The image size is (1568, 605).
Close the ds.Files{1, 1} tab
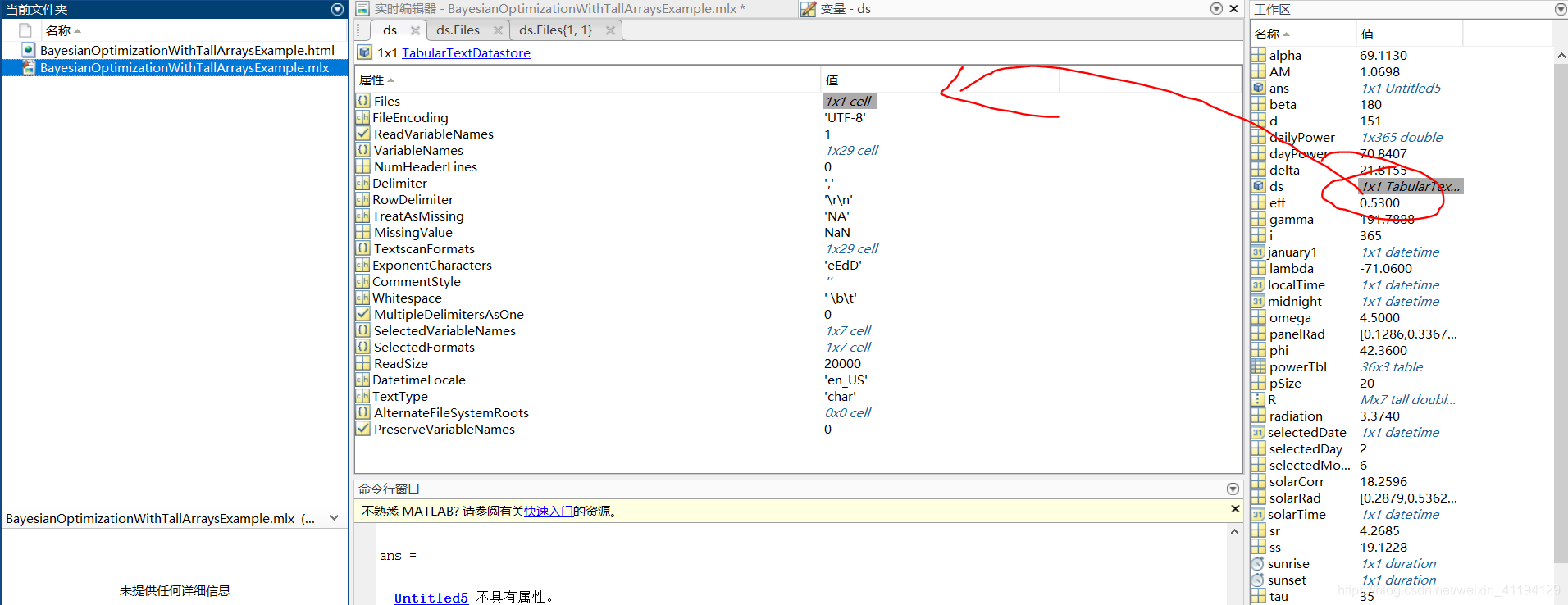610,30
